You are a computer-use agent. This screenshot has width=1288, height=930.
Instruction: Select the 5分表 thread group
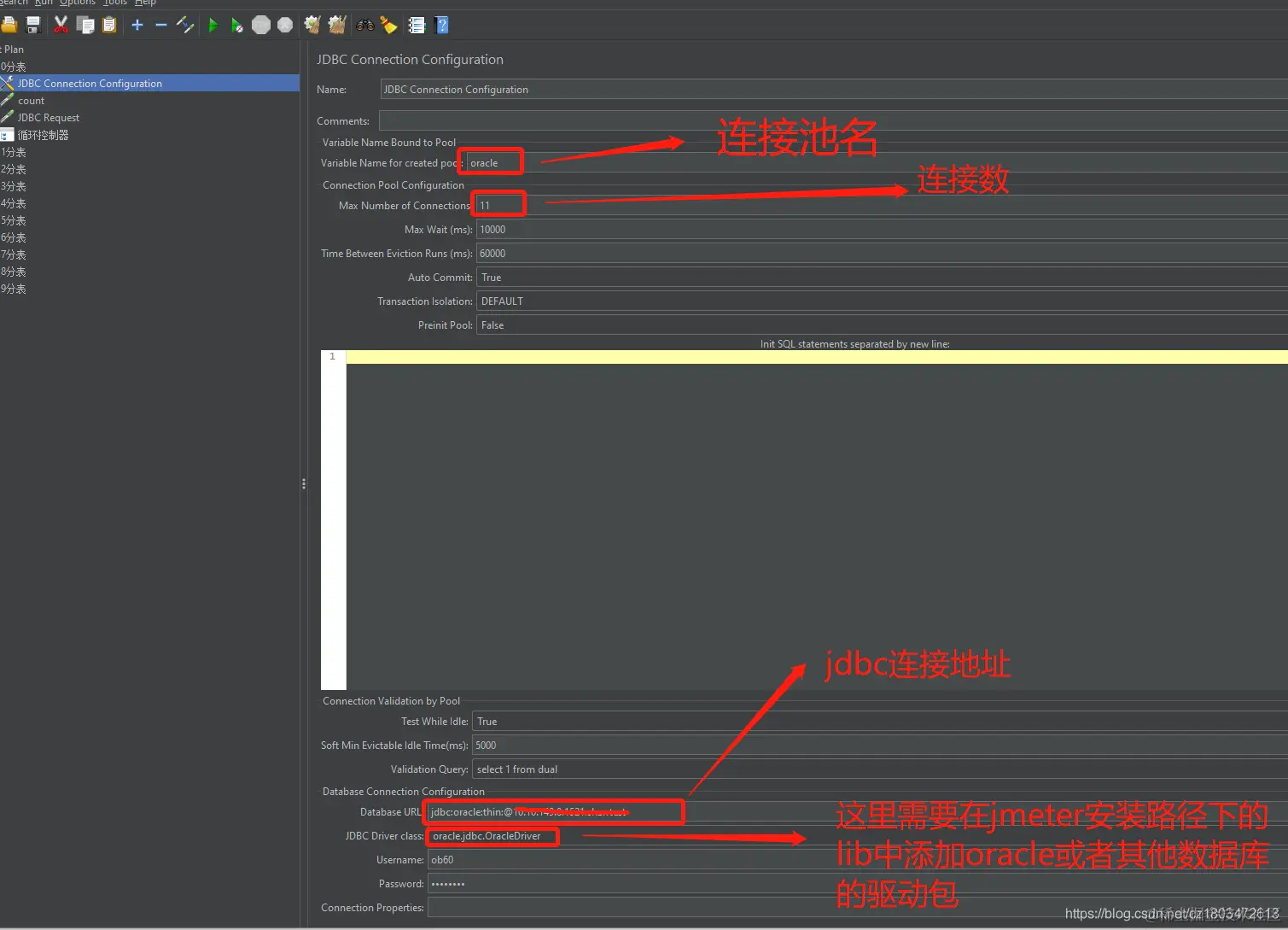pos(14,220)
